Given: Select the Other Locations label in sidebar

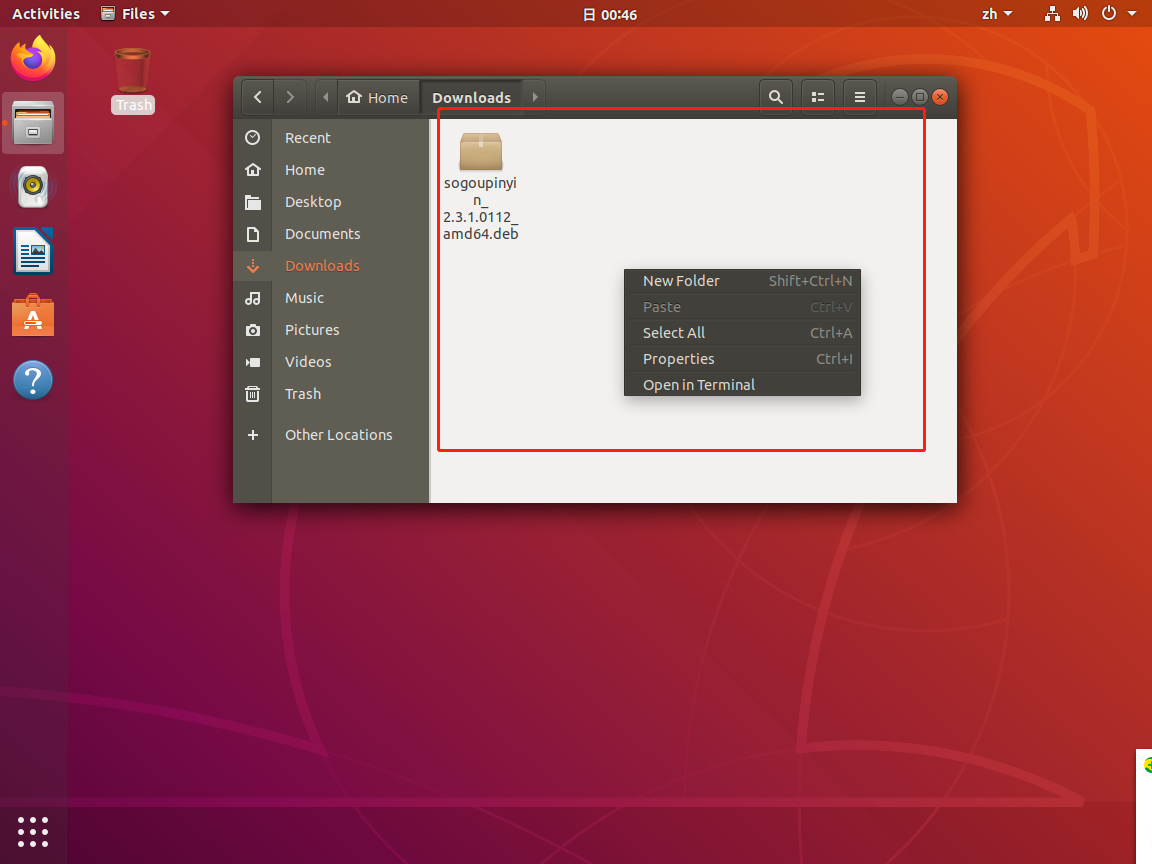Looking at the screenshot, I should pyautogui.click(x=339, y=435).
